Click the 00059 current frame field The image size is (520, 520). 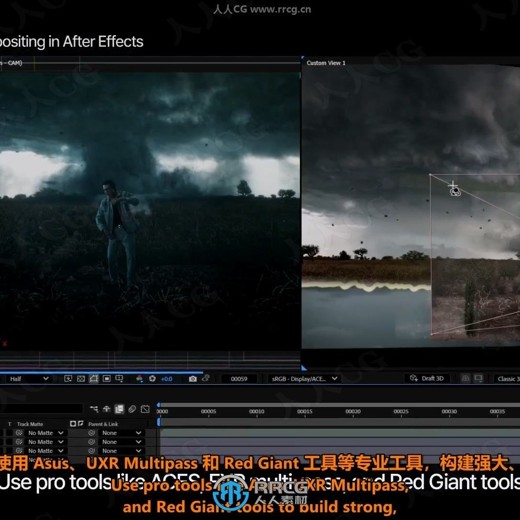[x=239, y=379]
